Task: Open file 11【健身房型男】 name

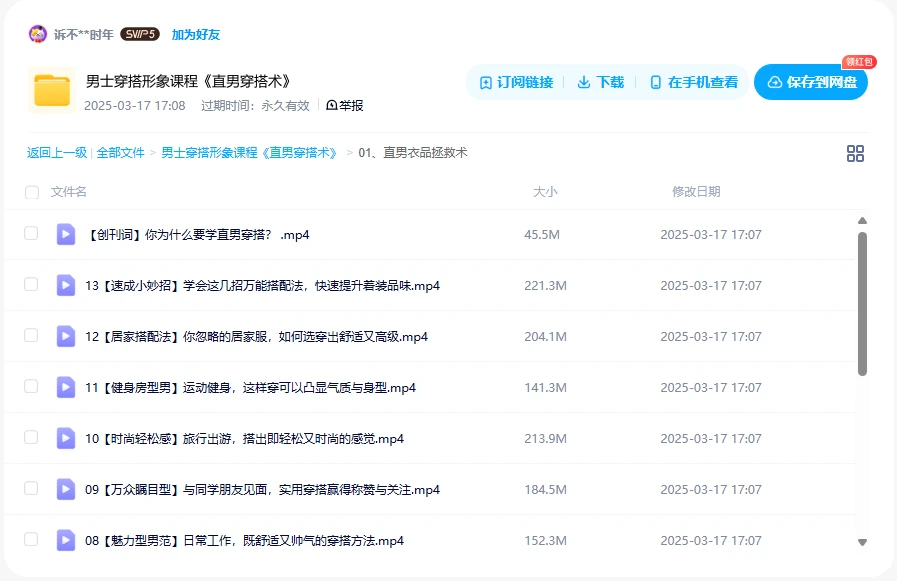Action: pyautogui.click(x=251, y=387)
